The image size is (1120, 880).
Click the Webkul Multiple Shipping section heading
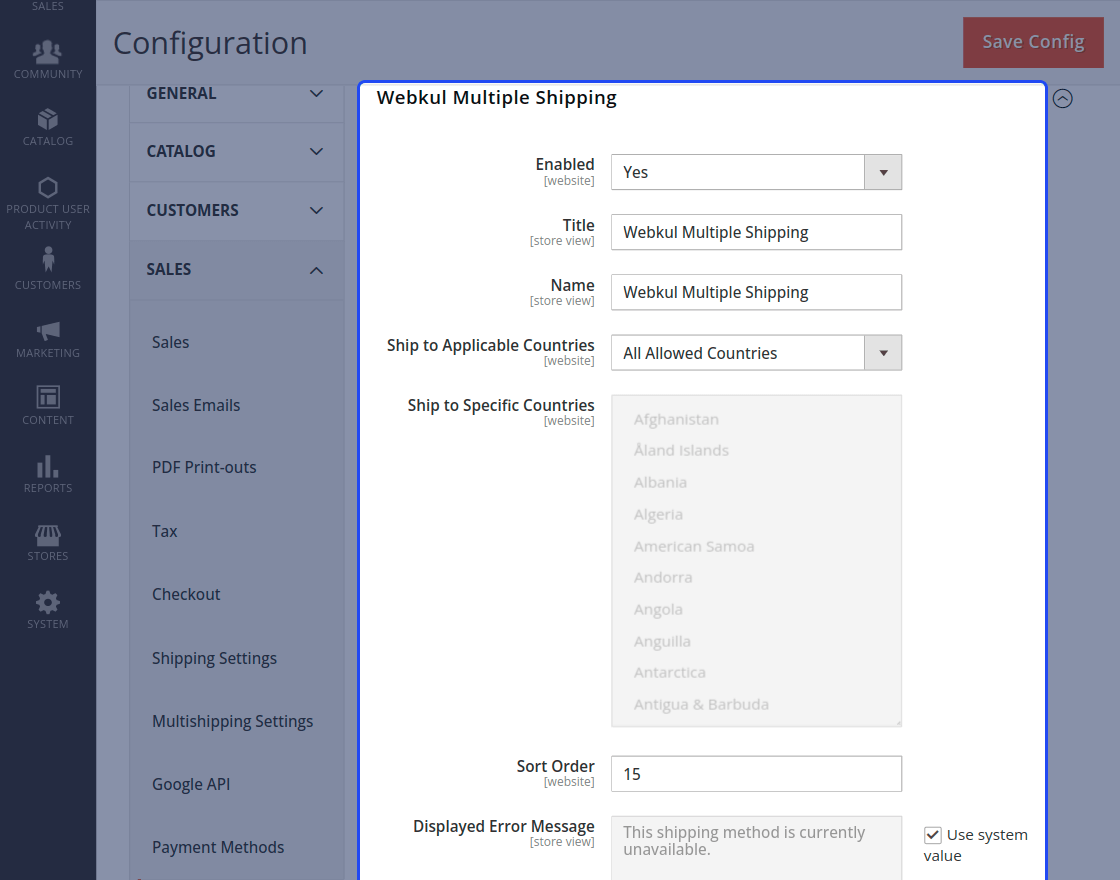click(x=496, y=98)
